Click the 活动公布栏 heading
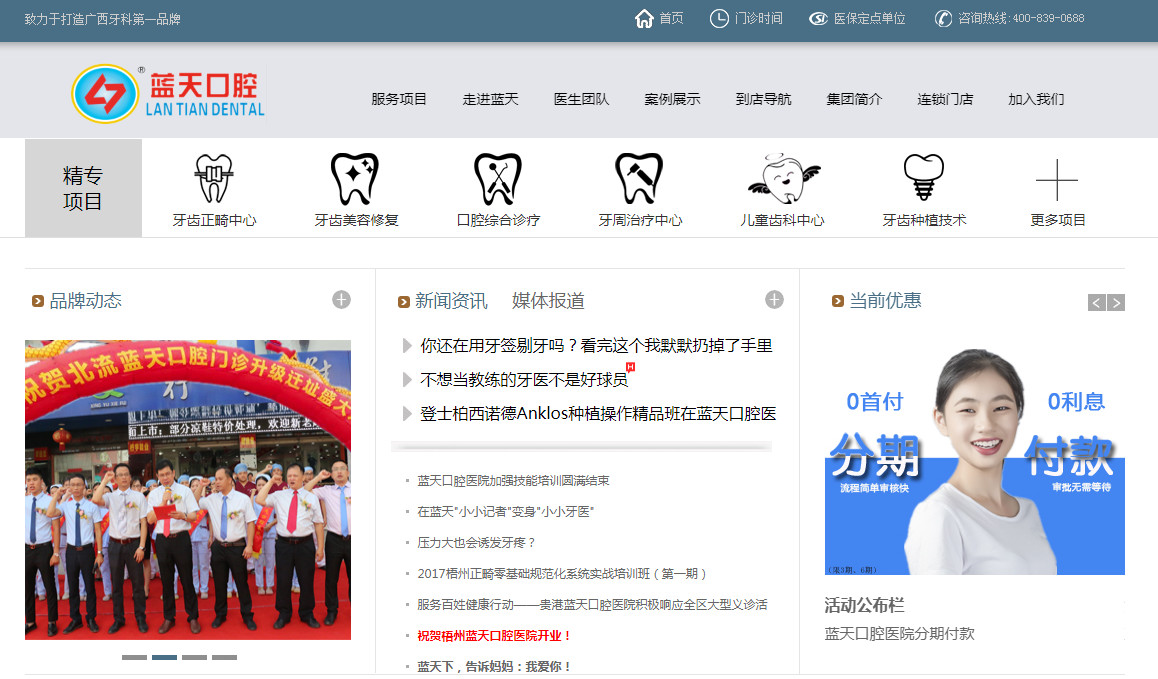 (x=865, y=606)
